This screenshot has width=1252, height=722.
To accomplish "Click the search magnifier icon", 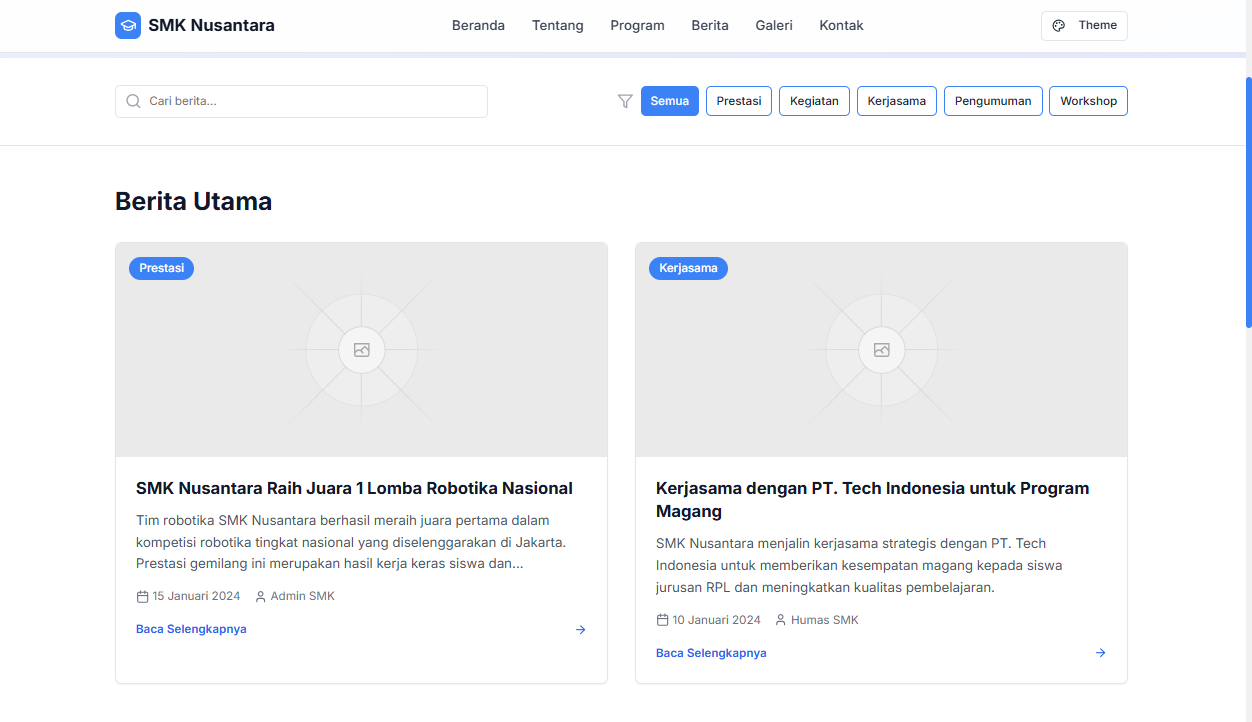I will (133, 101).
